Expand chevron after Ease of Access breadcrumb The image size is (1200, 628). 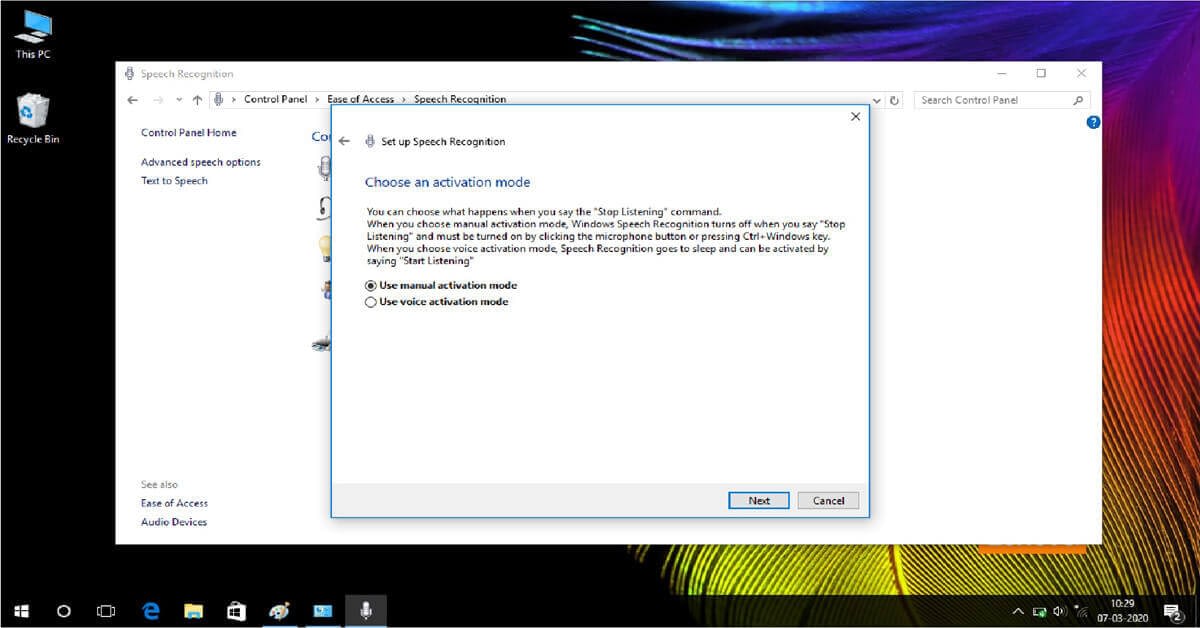404,99
